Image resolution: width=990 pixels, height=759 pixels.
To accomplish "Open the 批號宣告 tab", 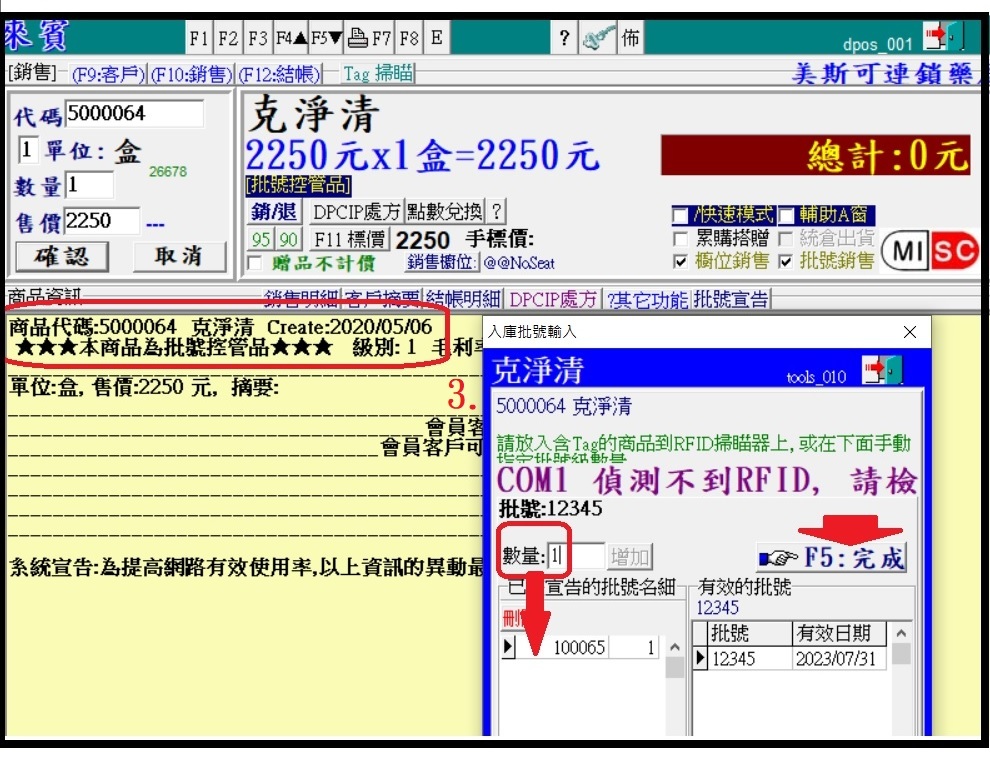I will pos(731,299).
